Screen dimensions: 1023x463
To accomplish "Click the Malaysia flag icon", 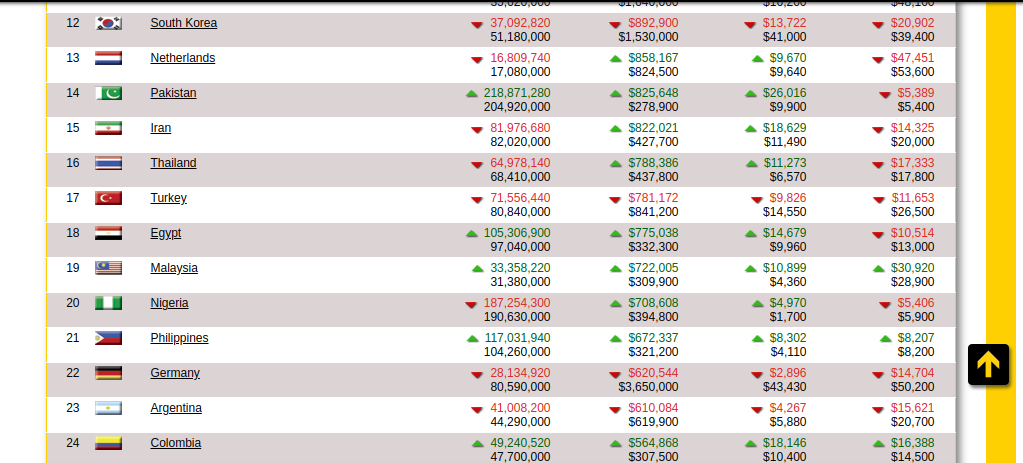I will [x=108, y=268].
